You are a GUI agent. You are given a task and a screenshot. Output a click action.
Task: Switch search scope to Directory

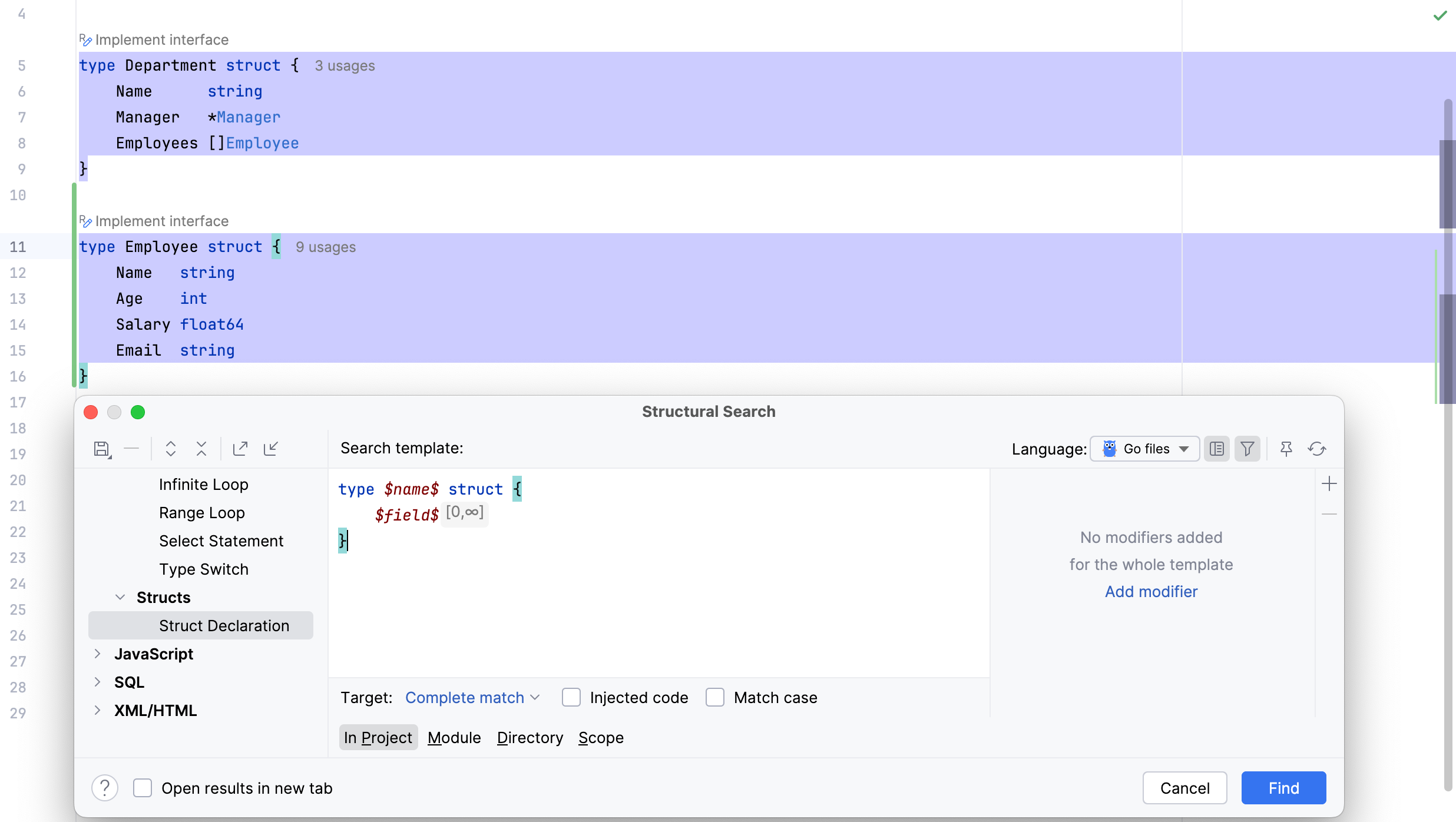(529, 738)
